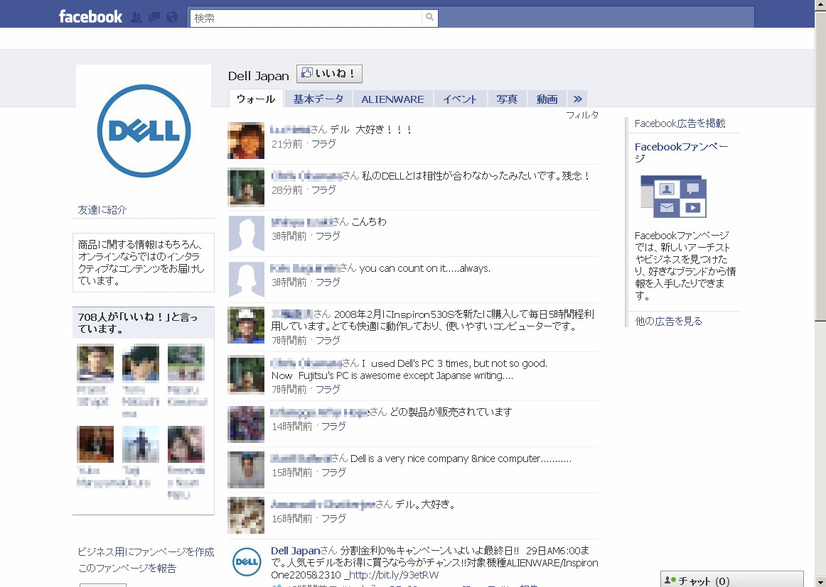Screen dimensions: 826x587
Task: Open notifications globe icon in header
Action: tap(172, 17)
